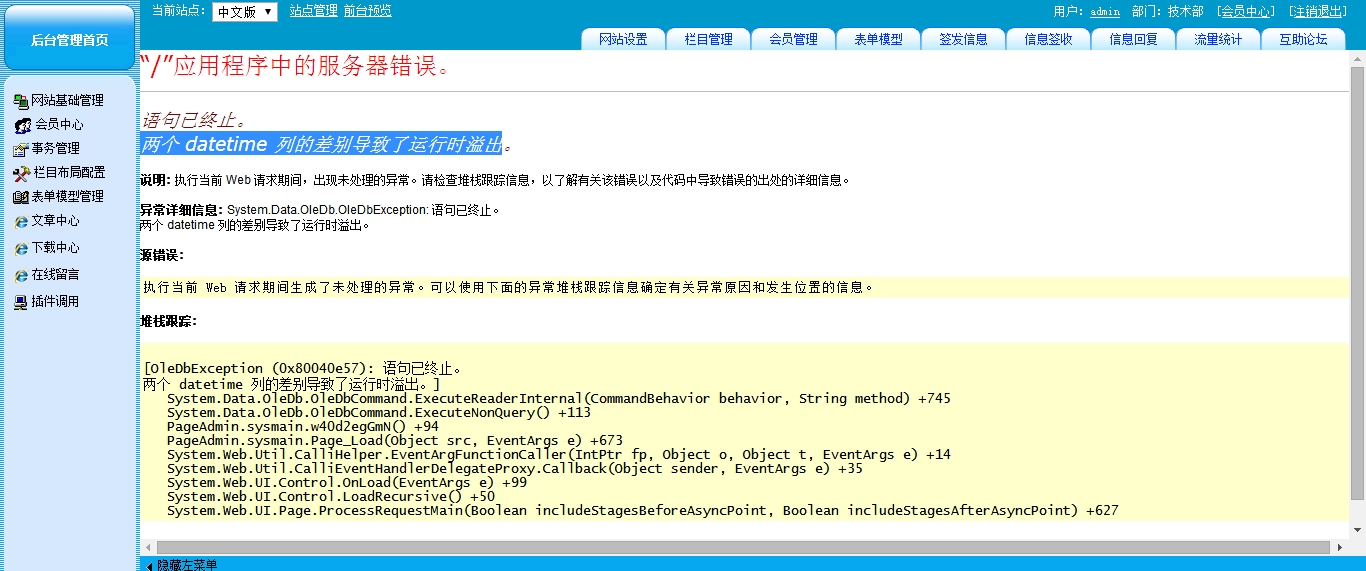Click the 下载中心 browser icon
The image size is (1366, 571).
point(21,248)
